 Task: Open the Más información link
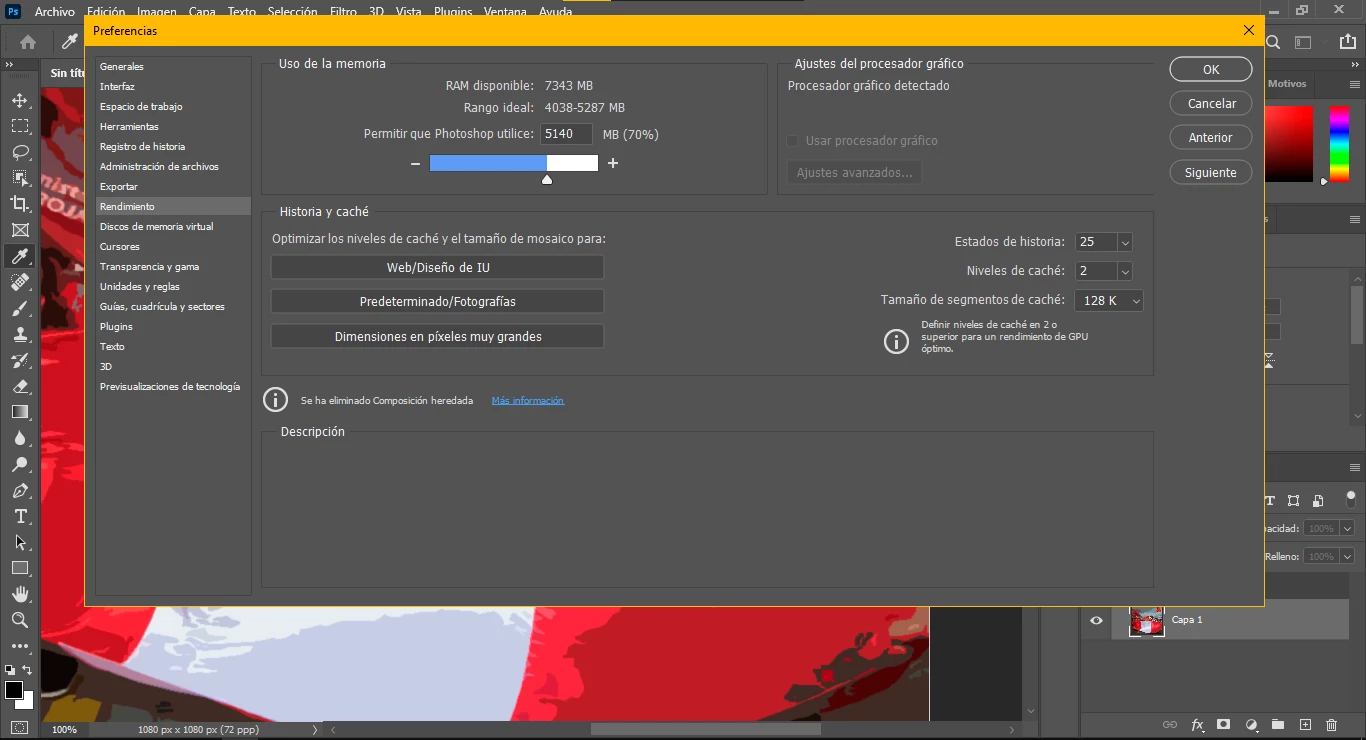click(528, 401)
